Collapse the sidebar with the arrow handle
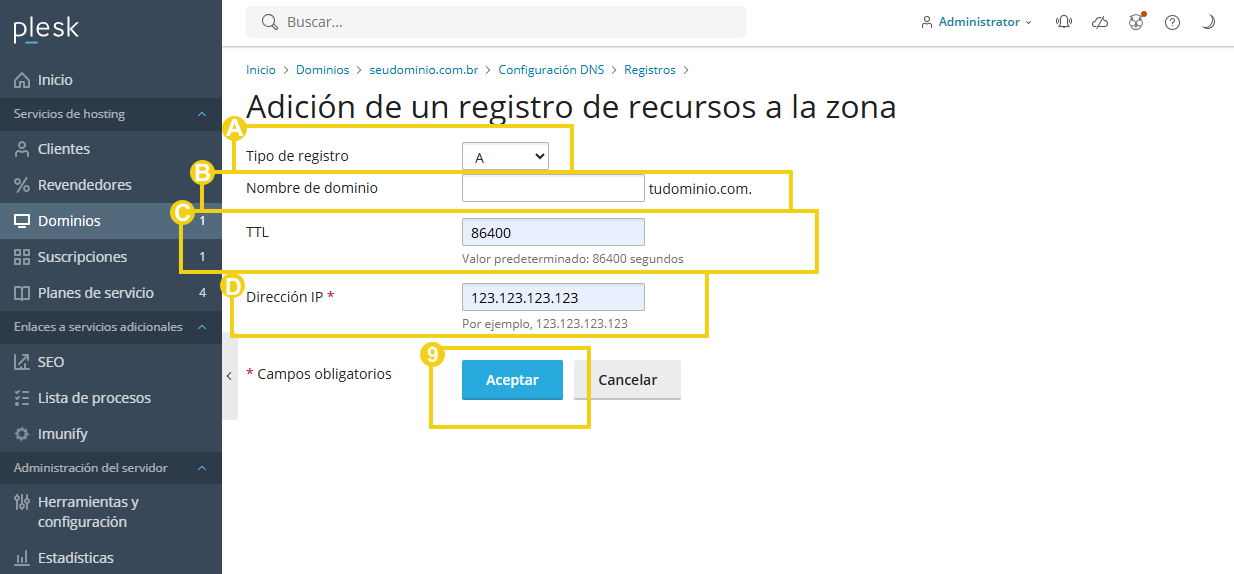The width and height of the screenshot is (1234, 574). (x=229, y=376)
